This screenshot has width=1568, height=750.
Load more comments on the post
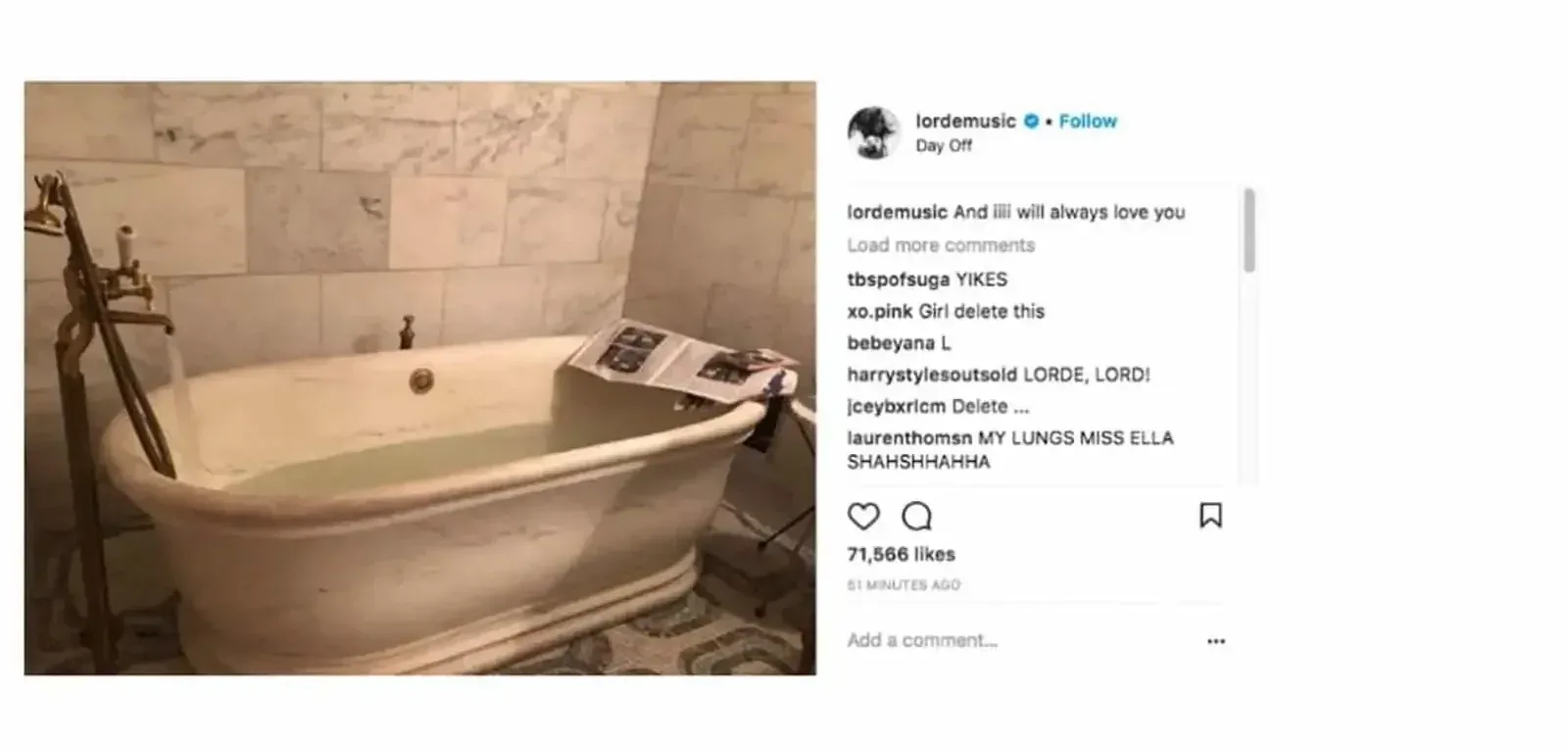pyautogui.click(x=941, y=245)
